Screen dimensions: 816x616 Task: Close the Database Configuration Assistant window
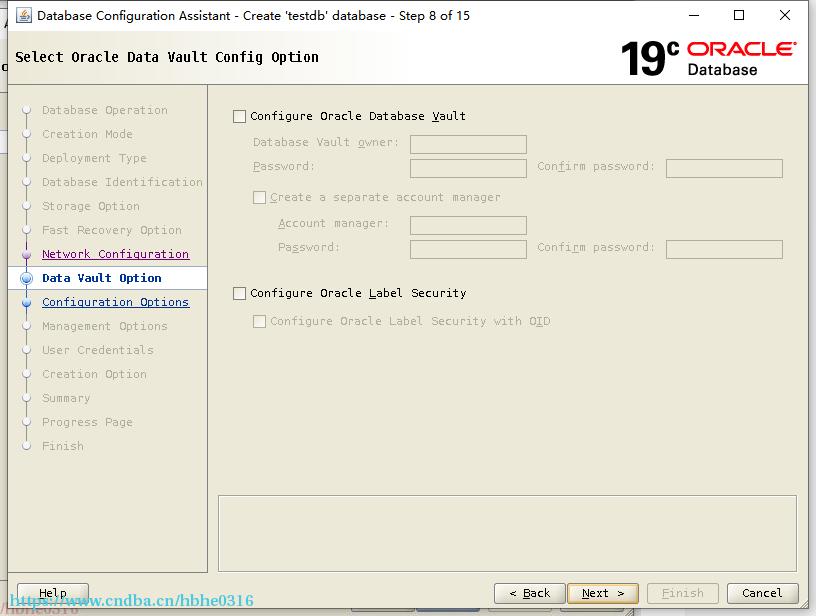(785, 15)
